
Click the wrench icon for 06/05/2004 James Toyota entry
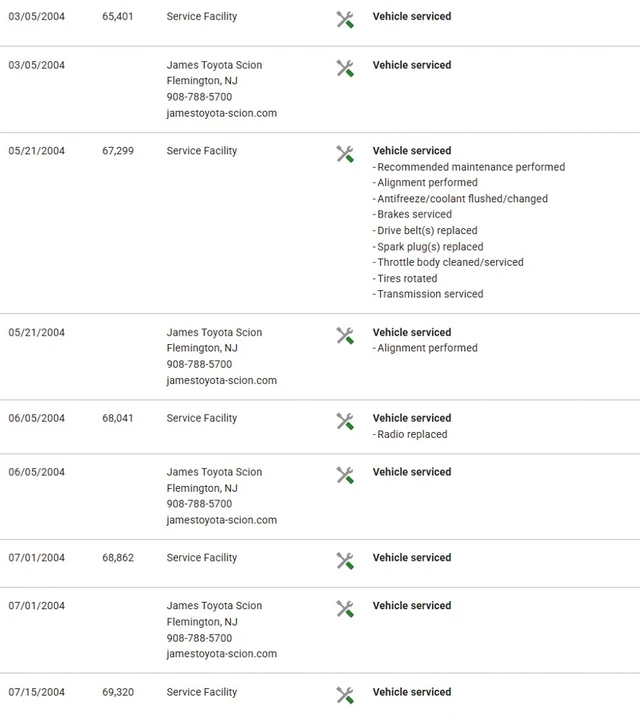coord(345,475)
